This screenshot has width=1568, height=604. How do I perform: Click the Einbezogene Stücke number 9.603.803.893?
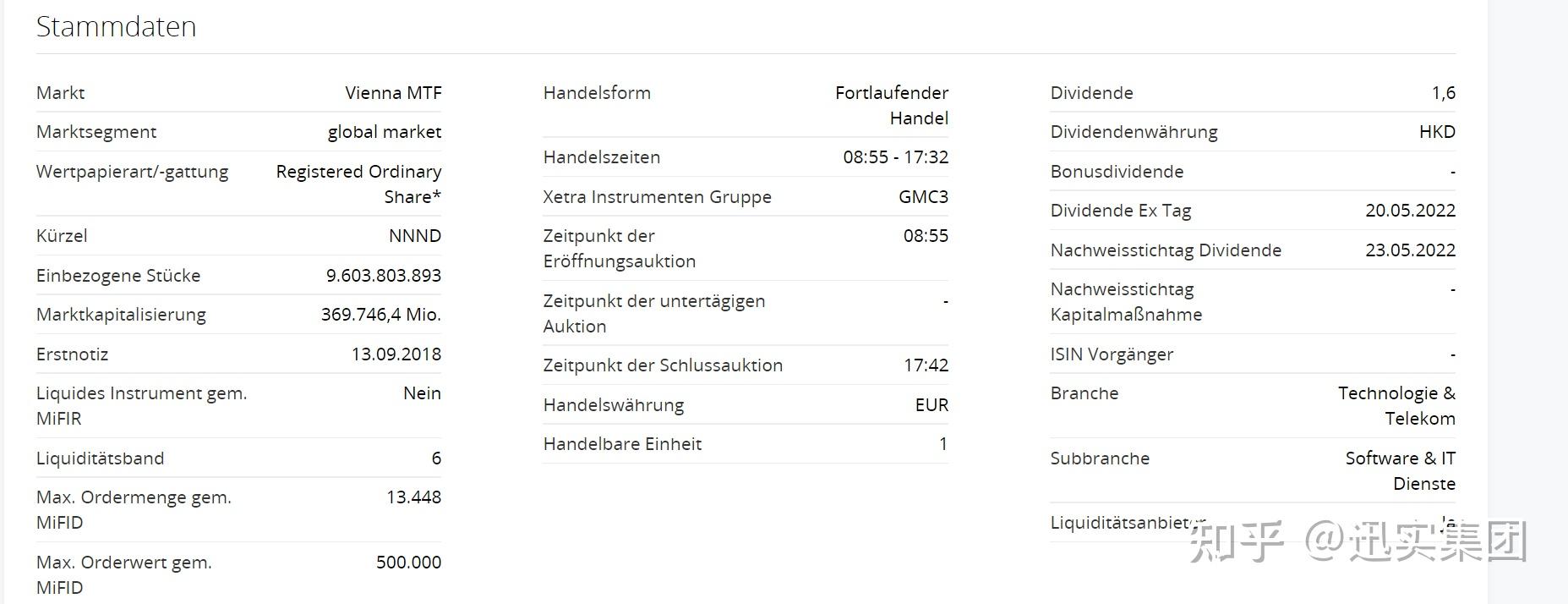(383, 276)
